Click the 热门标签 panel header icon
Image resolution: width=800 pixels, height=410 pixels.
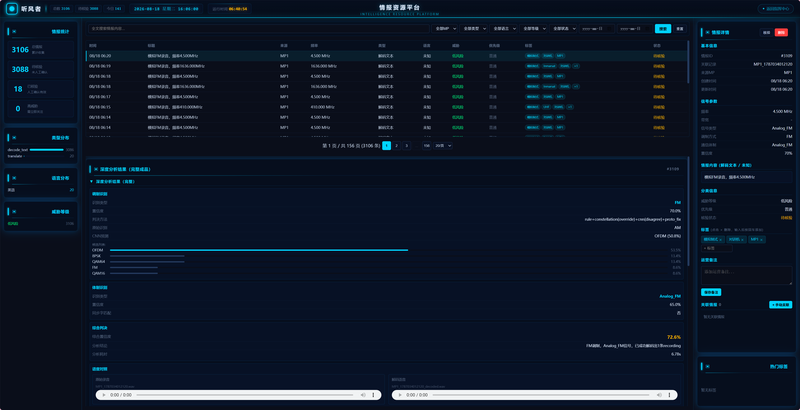tap(707, 366)
